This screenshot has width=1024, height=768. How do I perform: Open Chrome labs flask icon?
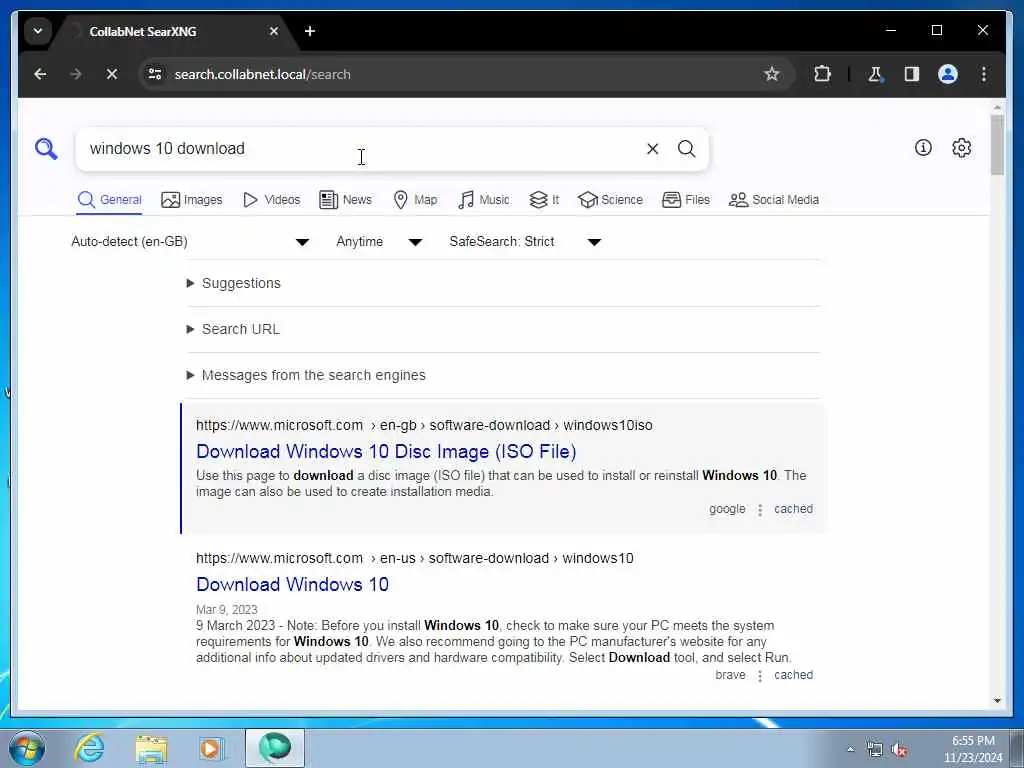pyautogui.click(x=875, y=74)
